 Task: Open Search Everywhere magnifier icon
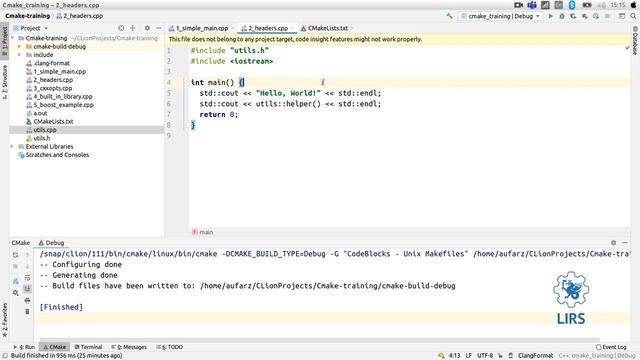(x=633, y=16)
